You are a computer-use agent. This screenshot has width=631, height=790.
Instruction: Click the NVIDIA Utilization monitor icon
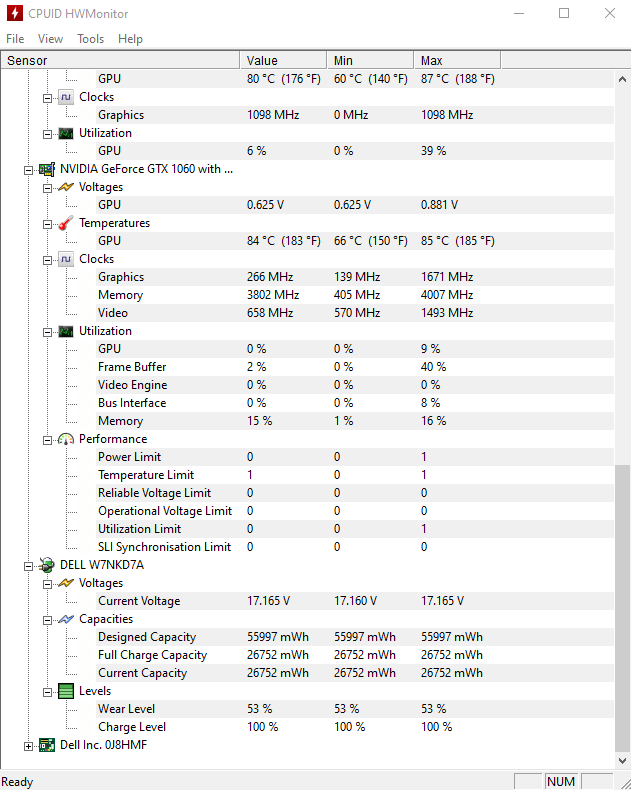(66, 332)
